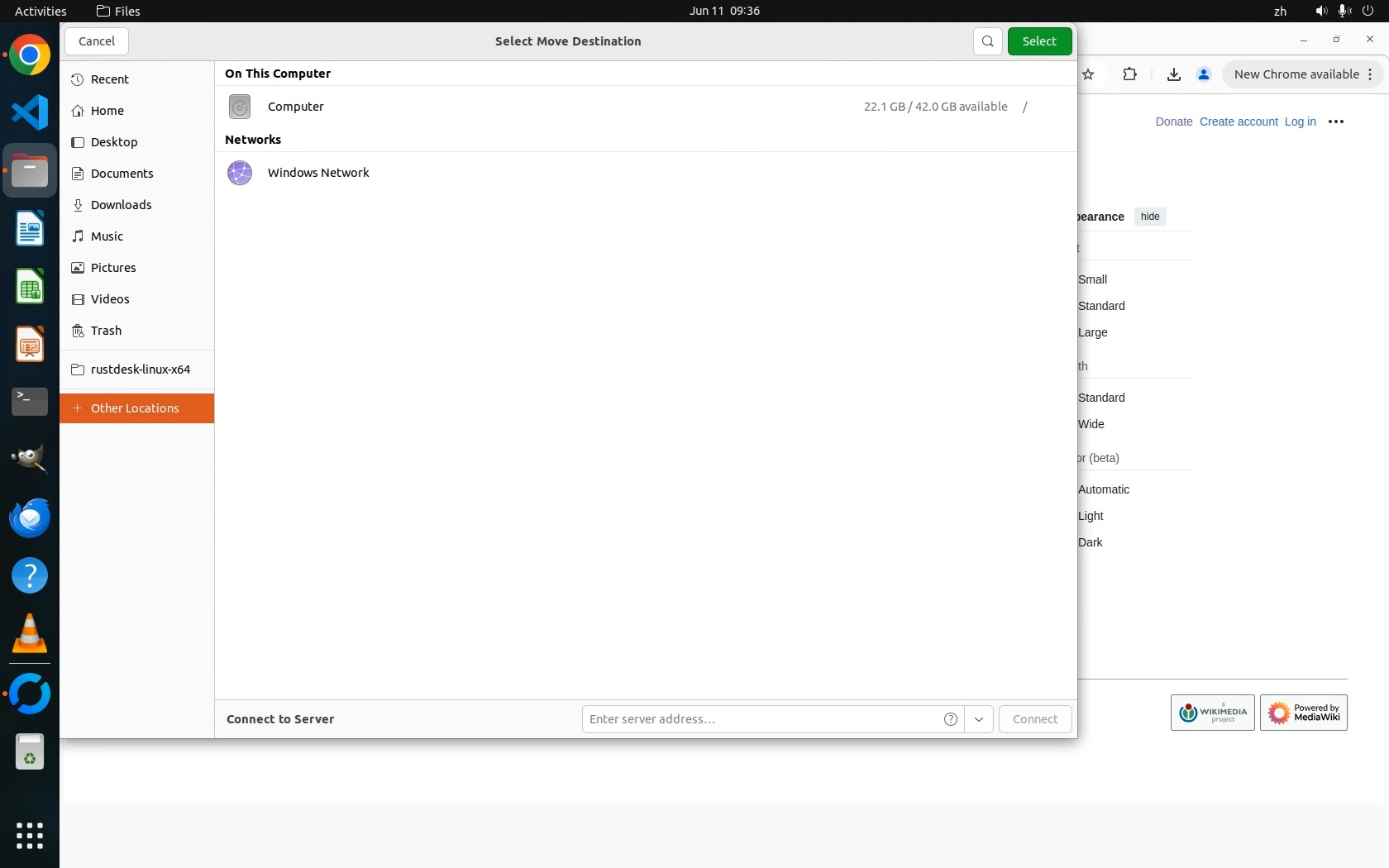Open Chrome downloads icon
1389x868 pixels.
1173,74
